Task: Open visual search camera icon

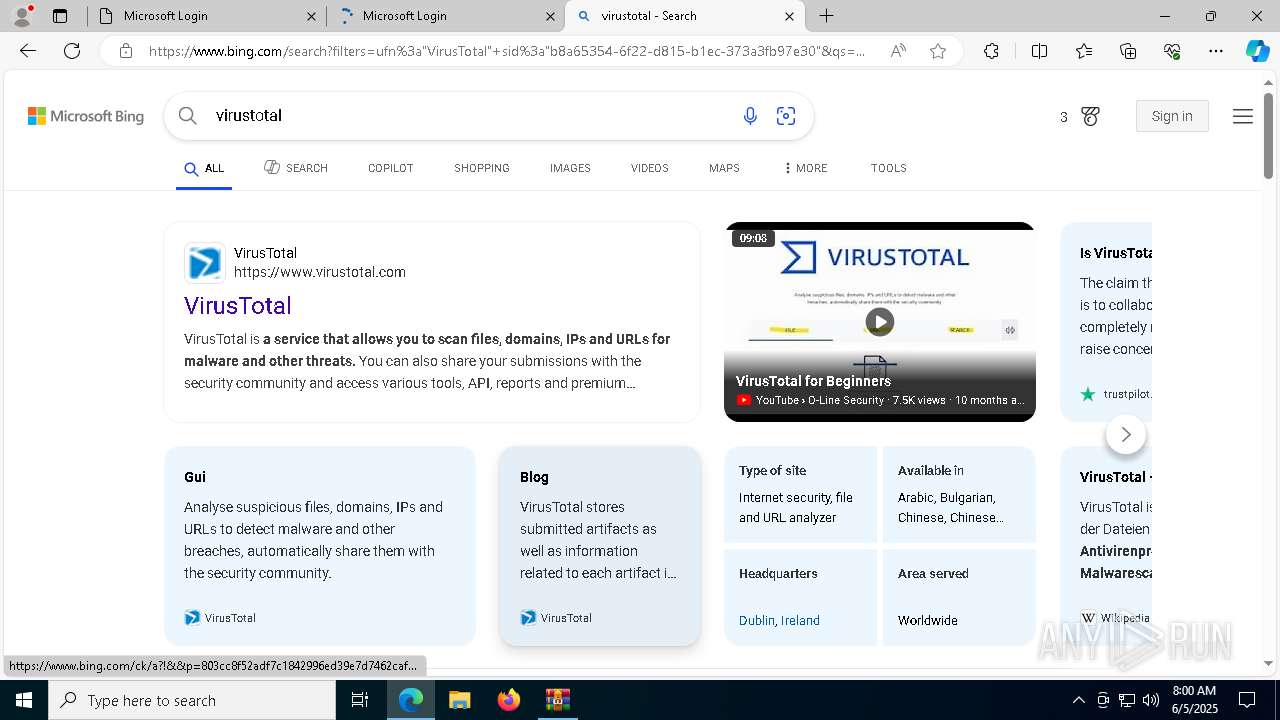Action: click(x=786, y=116)
